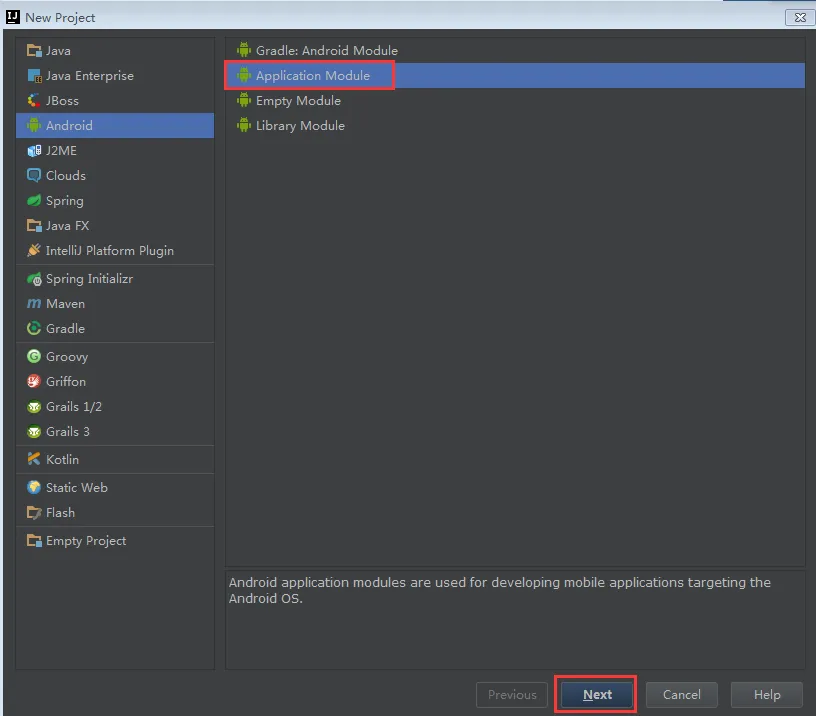
Task: Choose the Spring leaf icon
Action: (x=34, y=200)
